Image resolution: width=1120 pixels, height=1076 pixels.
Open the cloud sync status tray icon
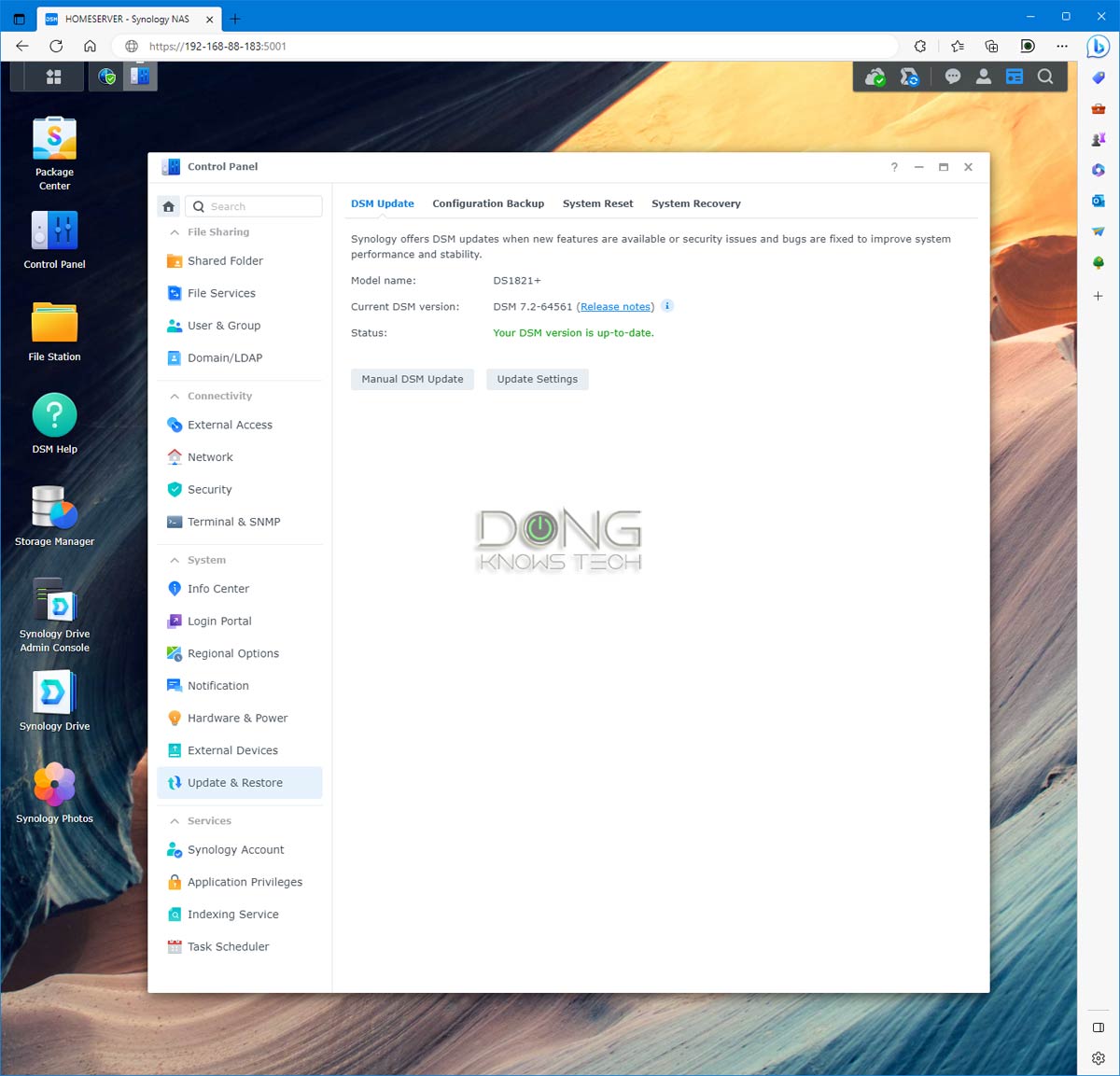tap(875, 77)
